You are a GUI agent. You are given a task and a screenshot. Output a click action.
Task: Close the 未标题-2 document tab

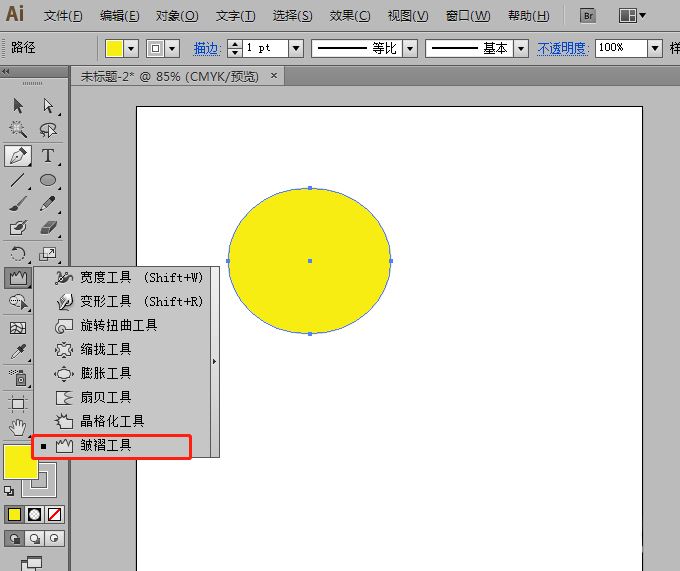[x=274, y=75]
